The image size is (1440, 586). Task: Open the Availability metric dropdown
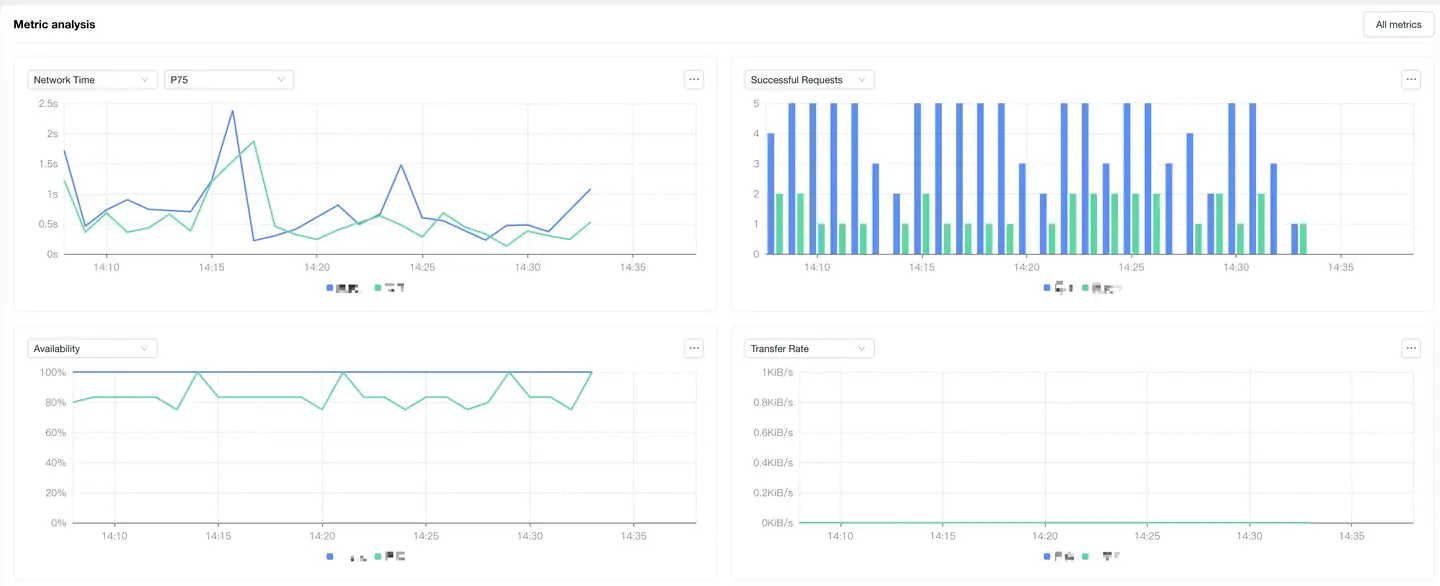coord(92,349)
